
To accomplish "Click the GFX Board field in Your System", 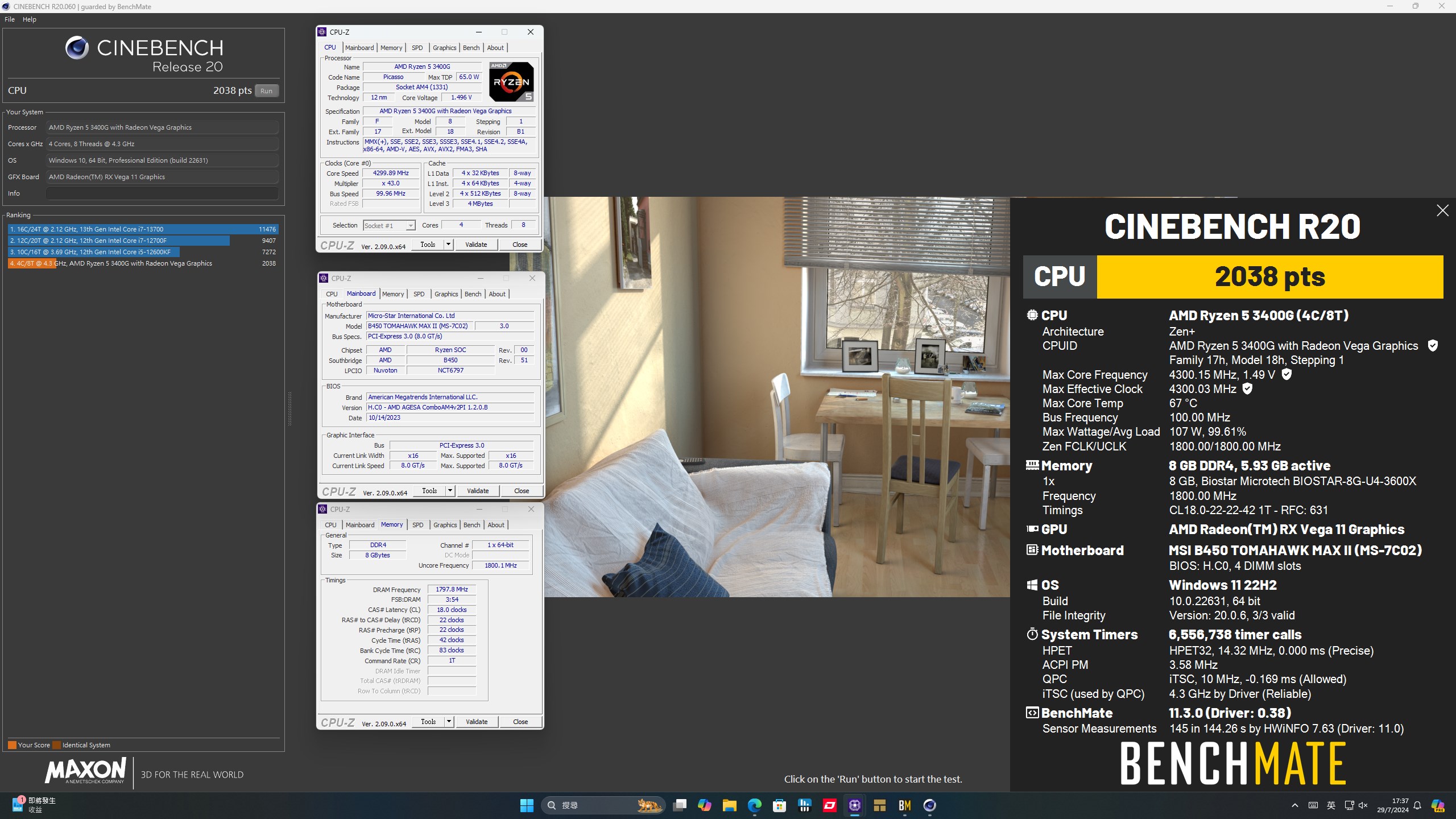I will 163,177.
